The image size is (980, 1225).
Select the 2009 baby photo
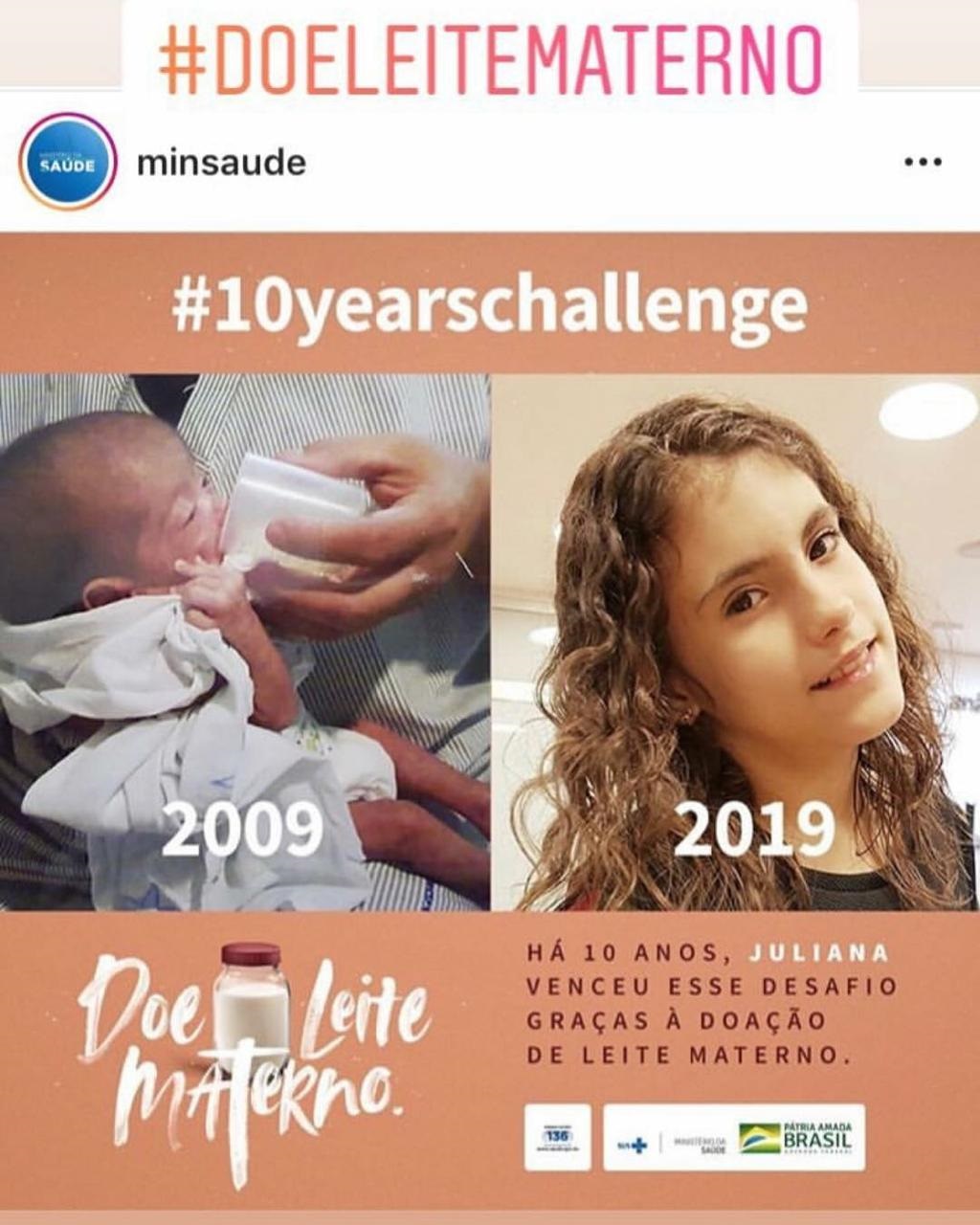pyautogui.click(x=245, y=642)
